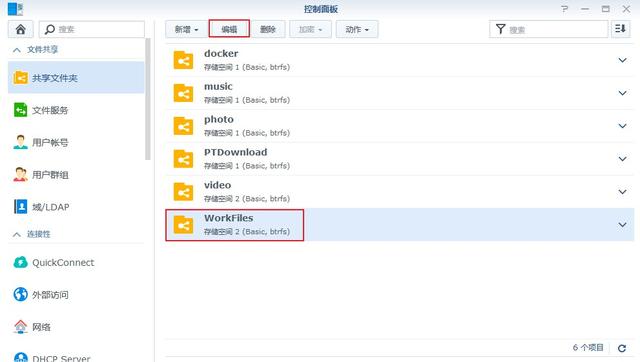640x362 pixels.
Task: Open the 文件服务 sidebar item
Action: coord(76,110)
